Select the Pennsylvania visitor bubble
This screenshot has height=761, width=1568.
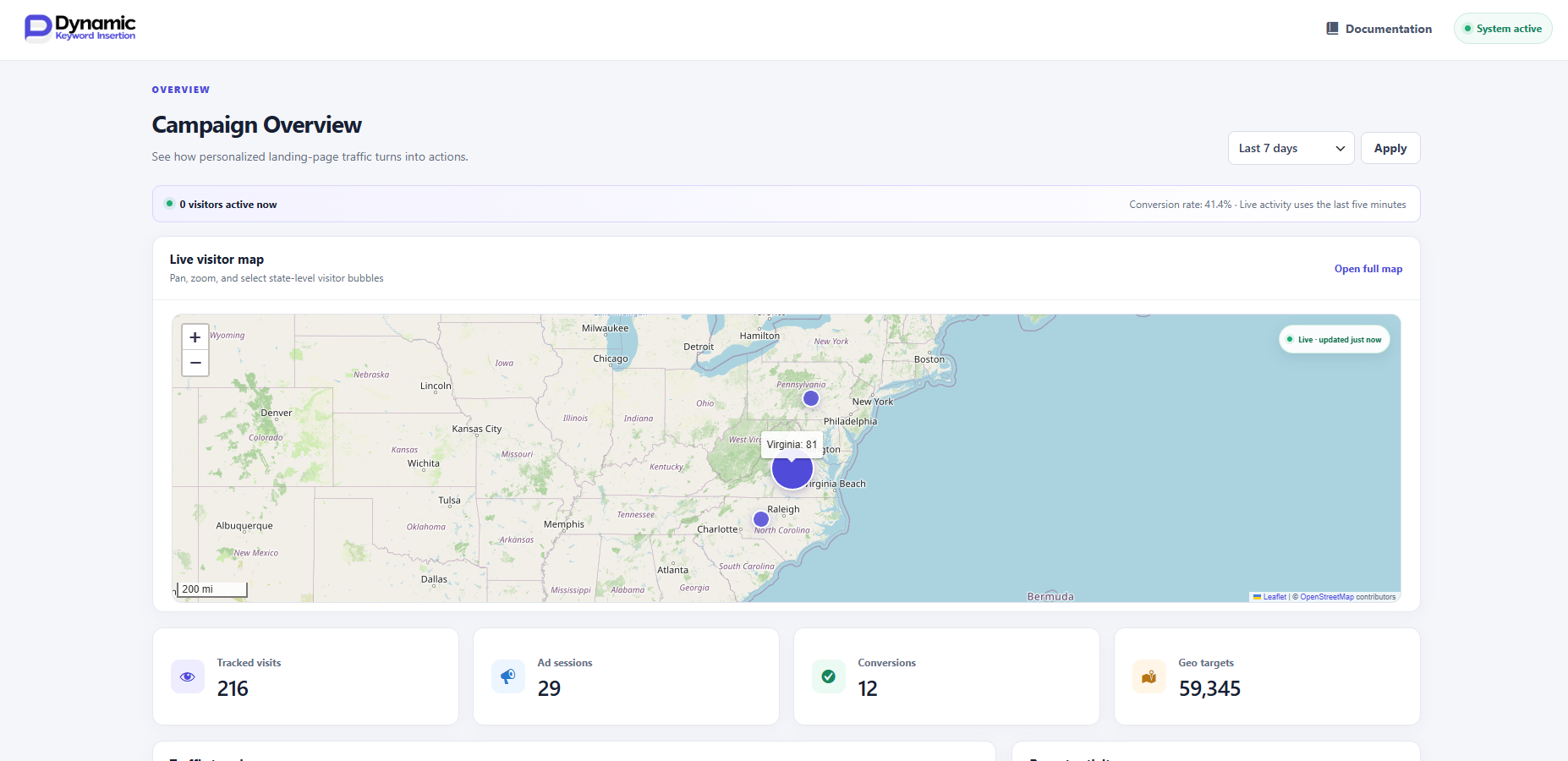click(811, 398)
